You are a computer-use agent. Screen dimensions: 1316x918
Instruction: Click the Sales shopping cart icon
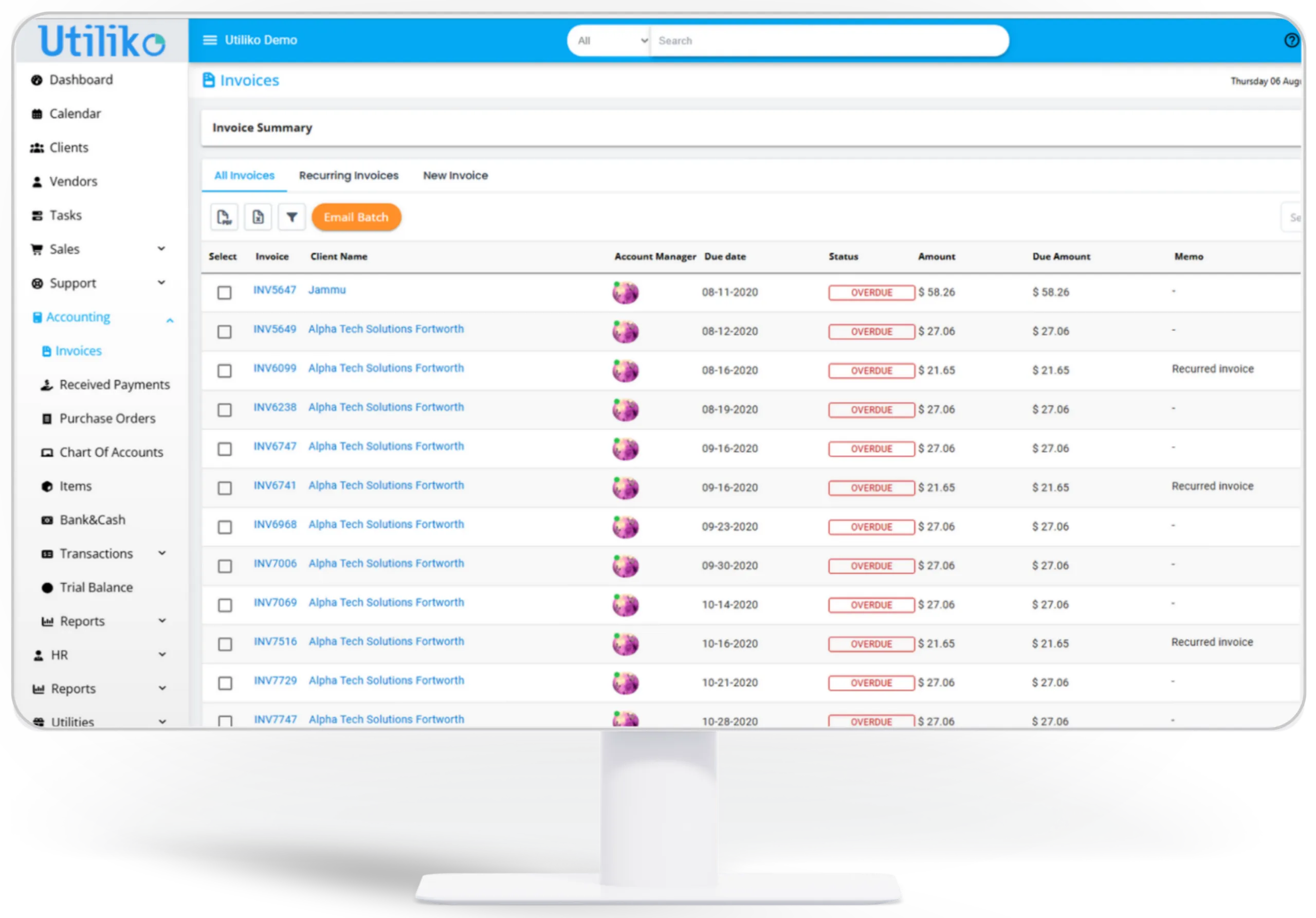click(37, 249)
